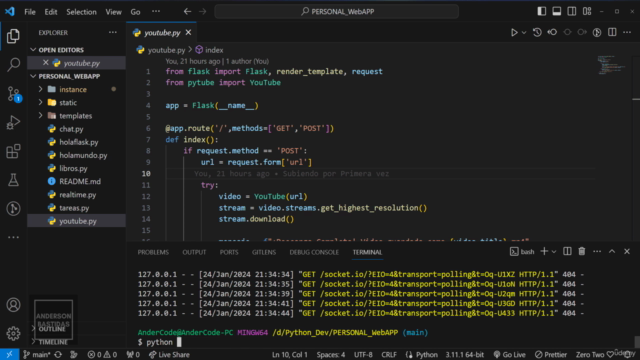The image size is (640, 360).
Task: Select the youtube.py editor tab
Action: [162, 33]
